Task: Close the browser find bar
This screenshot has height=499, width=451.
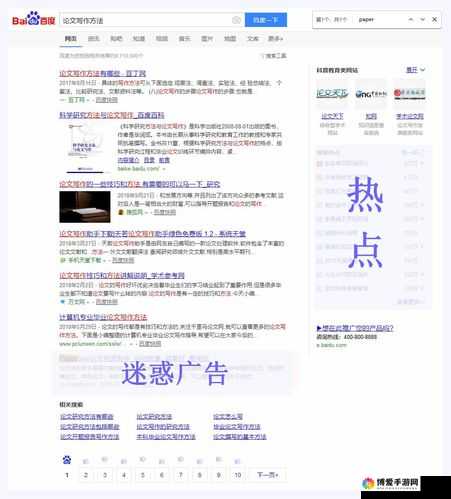Action: point(434,19)
